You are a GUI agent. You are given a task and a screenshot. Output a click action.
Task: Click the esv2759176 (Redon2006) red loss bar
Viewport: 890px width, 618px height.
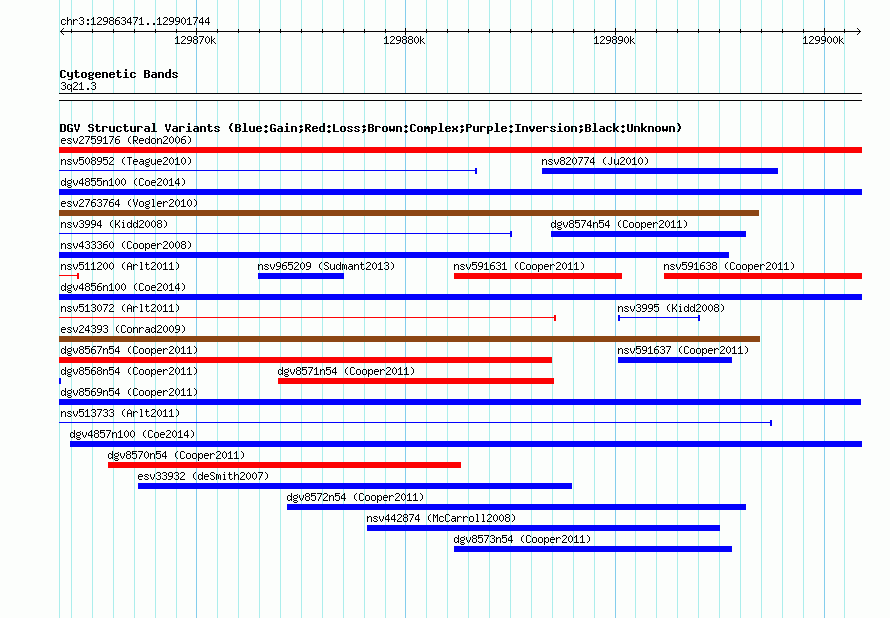[460, 150]
